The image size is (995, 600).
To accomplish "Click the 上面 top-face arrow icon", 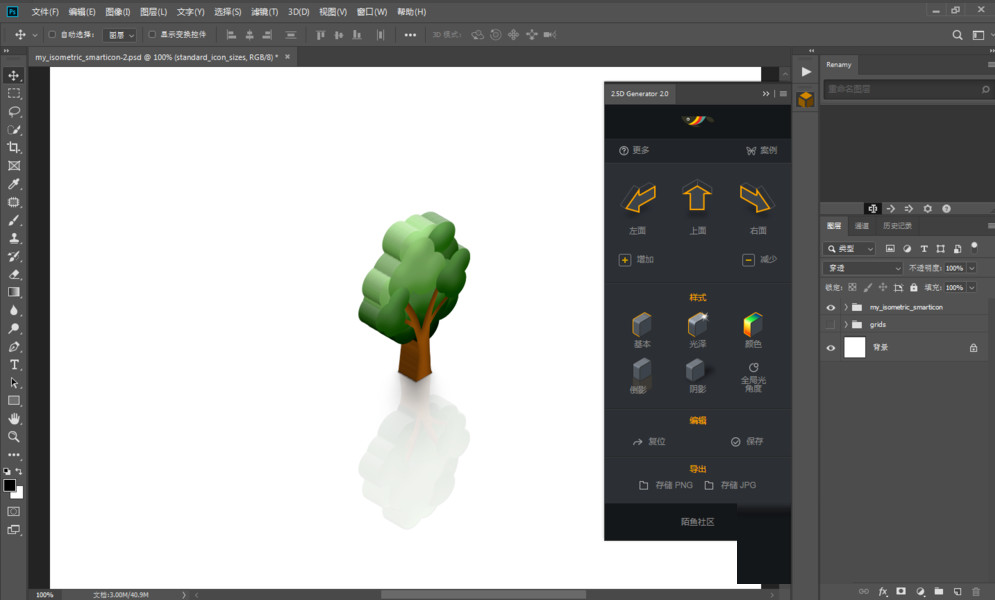I will [697, 195].
